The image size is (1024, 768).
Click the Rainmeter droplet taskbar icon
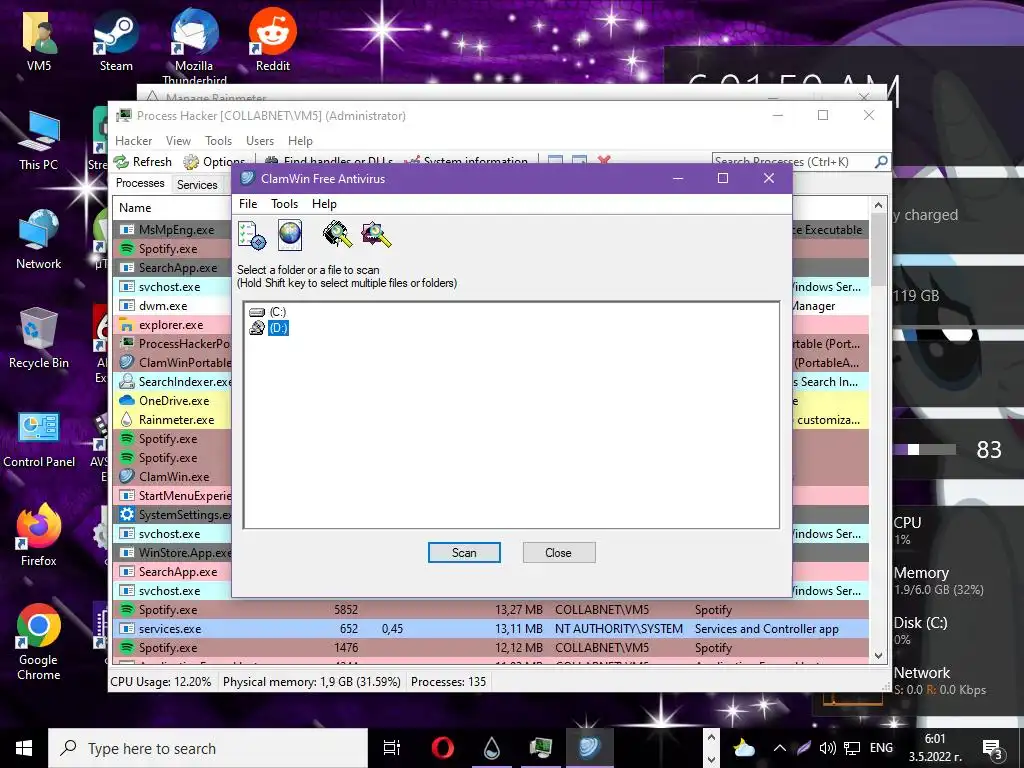[x=492, y=748]
